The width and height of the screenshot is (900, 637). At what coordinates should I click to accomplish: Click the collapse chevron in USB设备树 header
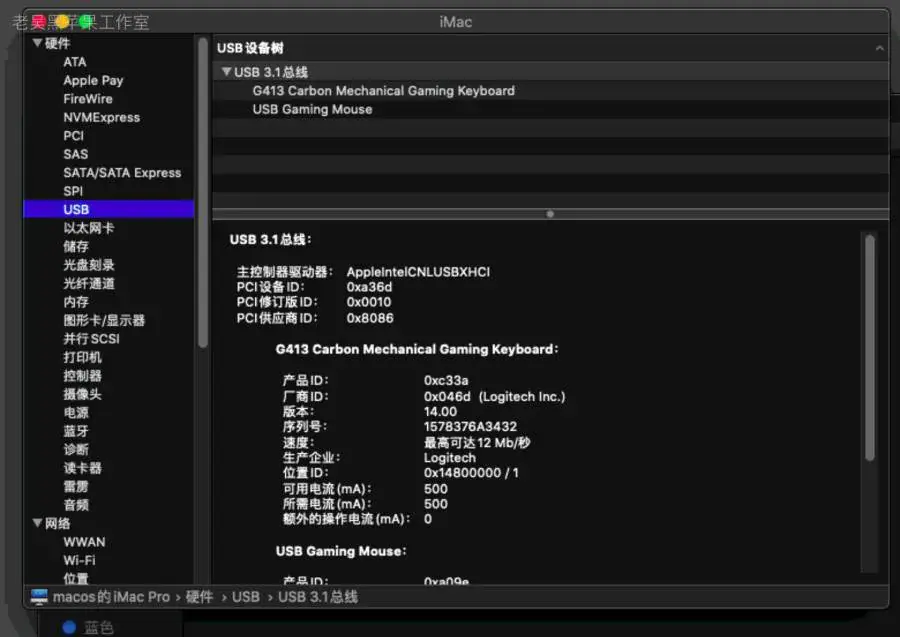click(879, 48)
